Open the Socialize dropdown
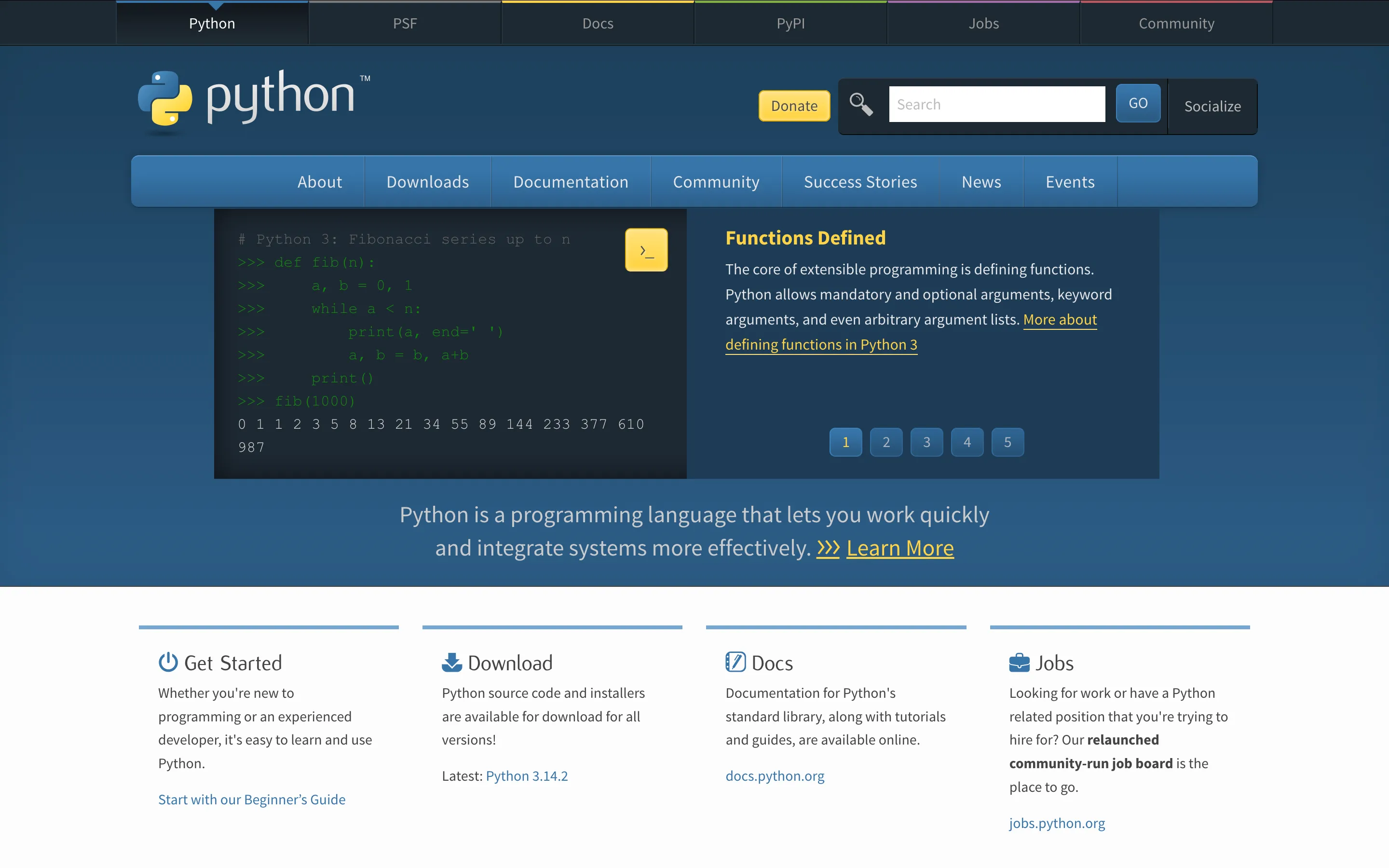This screenshot has width=1389, height=868. click(1212, 106)
